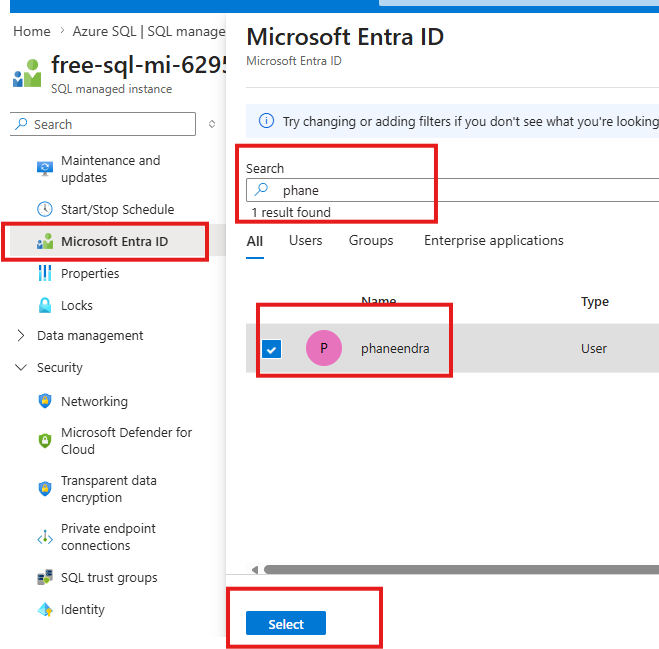Image resolution: width=659 pixels, height=649 pixels.
Task: Focus the Entra ID search field containing phane
Action: [452, 190]
